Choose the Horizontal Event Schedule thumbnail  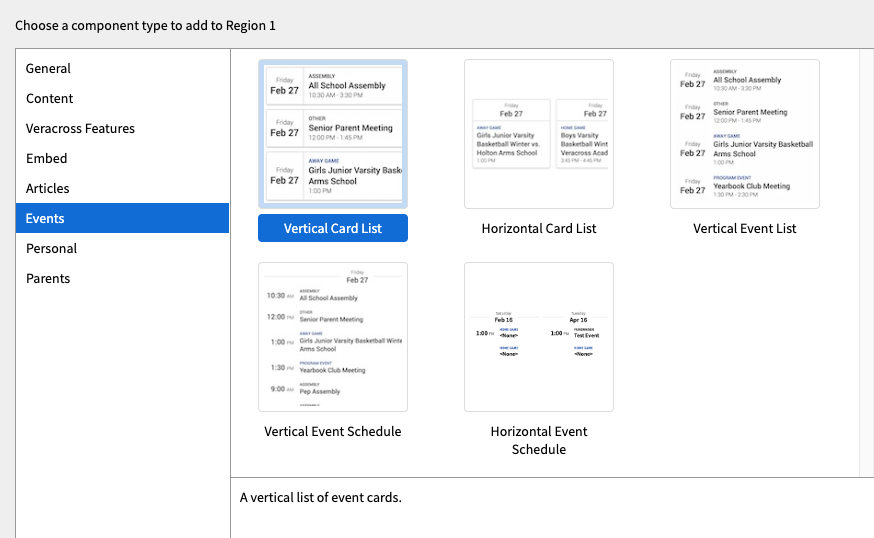pos(539,337)
